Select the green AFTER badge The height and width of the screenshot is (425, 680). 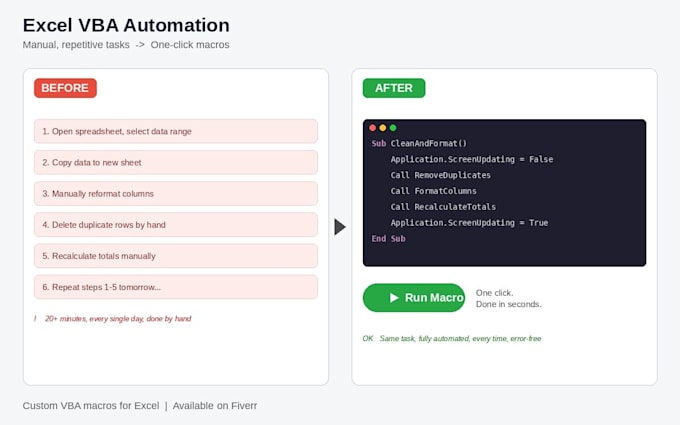click(x=394, y=88)
